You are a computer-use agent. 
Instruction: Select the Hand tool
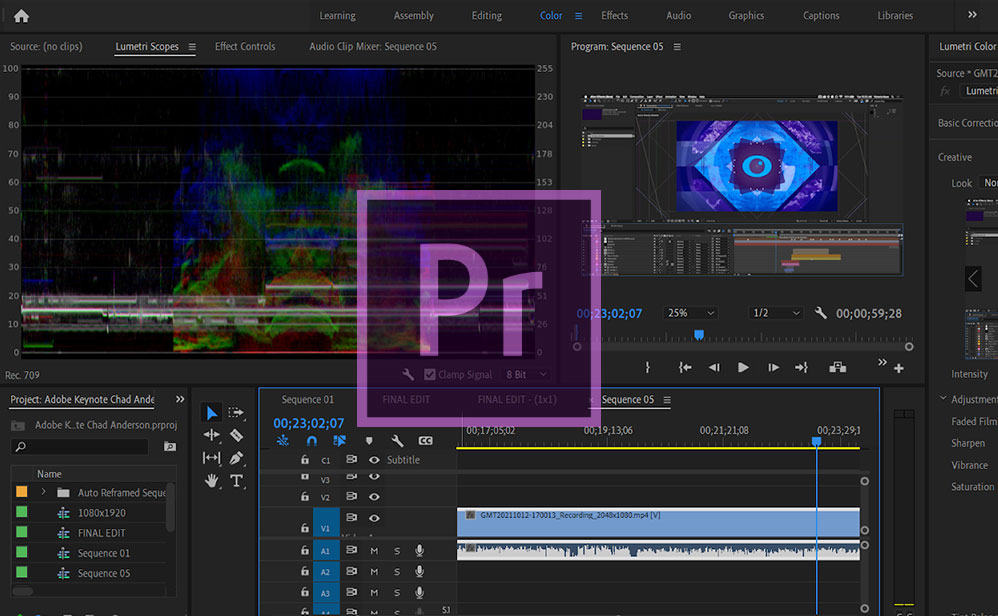(212, 481)
